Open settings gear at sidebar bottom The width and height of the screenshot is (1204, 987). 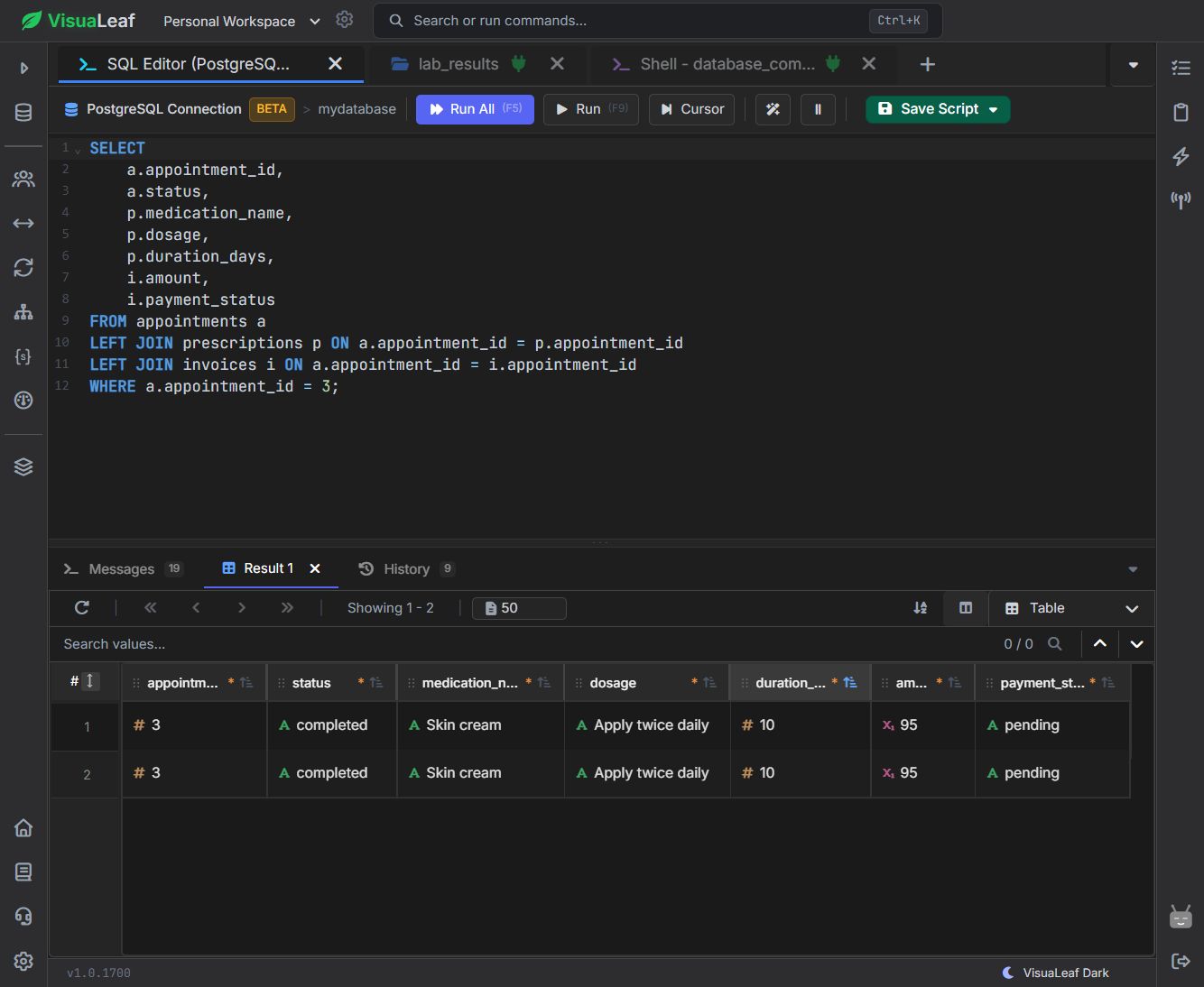point(23,961)
